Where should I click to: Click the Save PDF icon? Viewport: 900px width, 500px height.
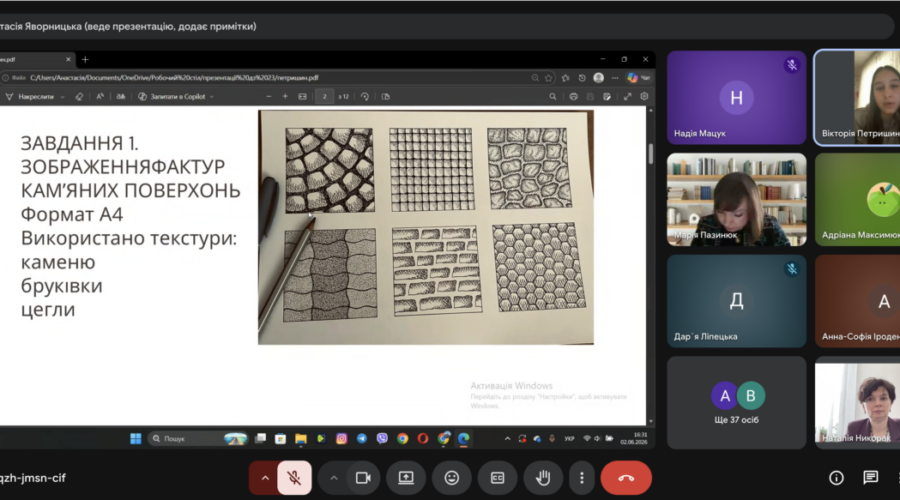590,96
